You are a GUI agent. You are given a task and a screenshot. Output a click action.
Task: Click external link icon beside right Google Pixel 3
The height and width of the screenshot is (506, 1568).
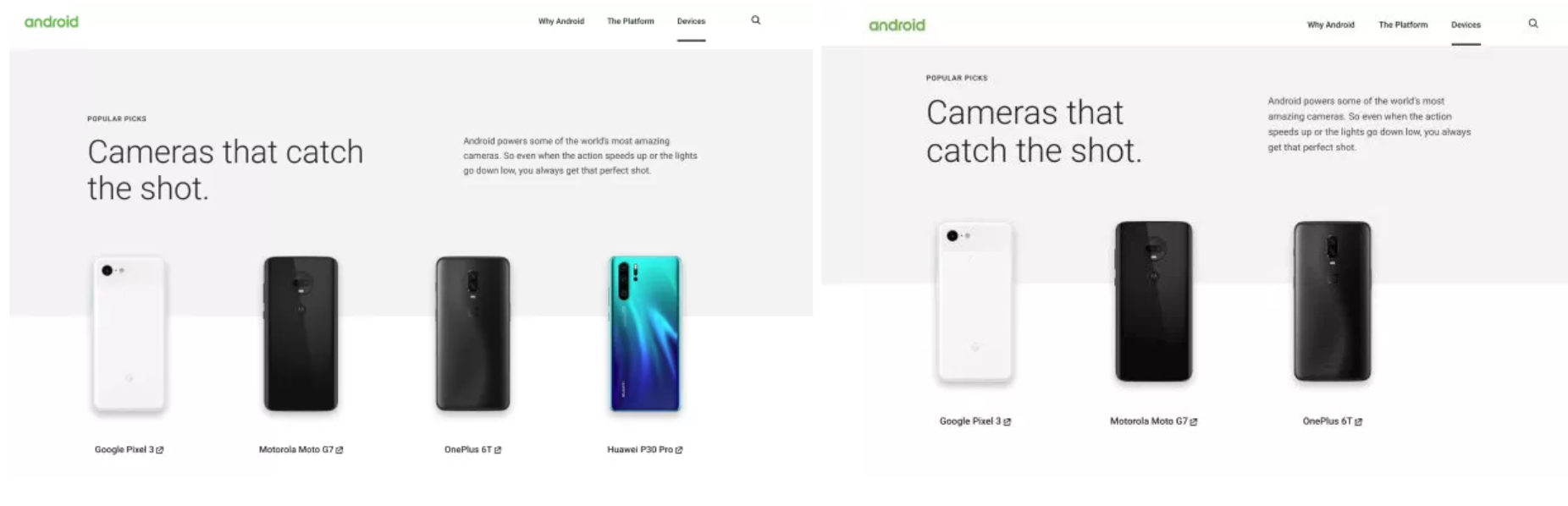pos(1007,421)
